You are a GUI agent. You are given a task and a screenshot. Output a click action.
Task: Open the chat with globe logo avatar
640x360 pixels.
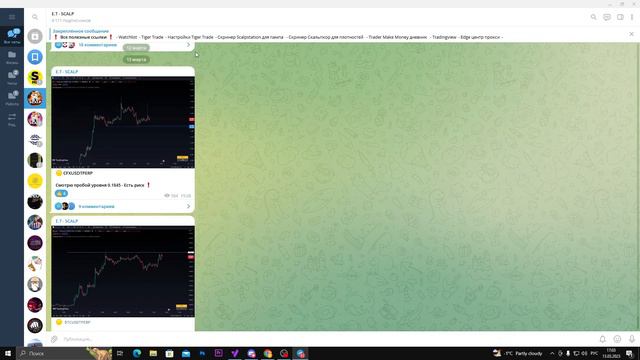pyautogui.click(x=35, y=140)
